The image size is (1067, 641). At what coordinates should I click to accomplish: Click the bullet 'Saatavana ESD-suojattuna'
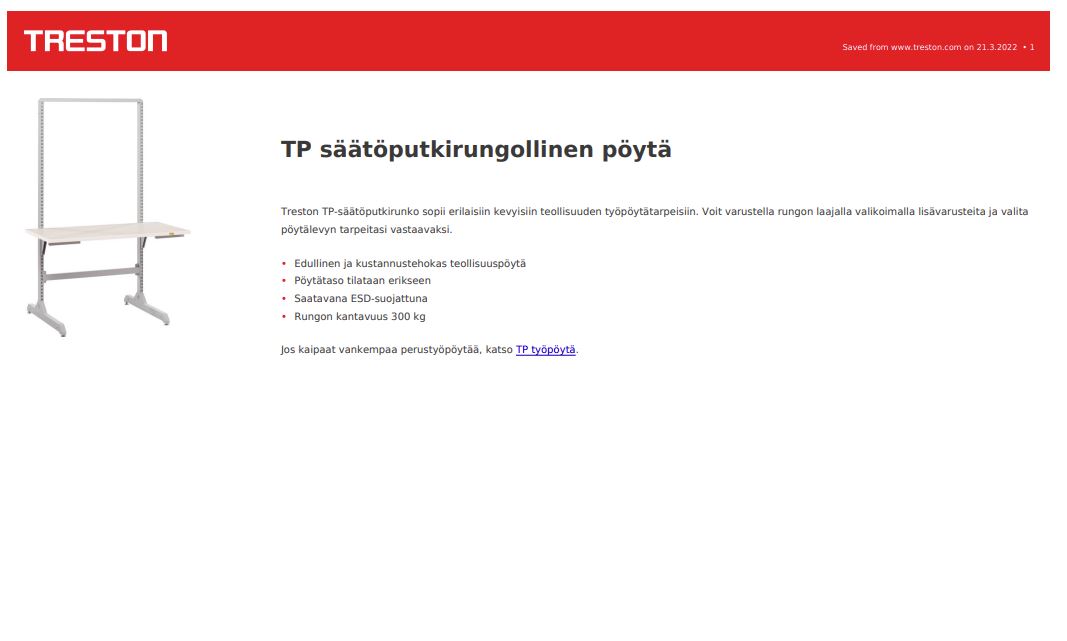pyautogui.click(x=361, y=299)
